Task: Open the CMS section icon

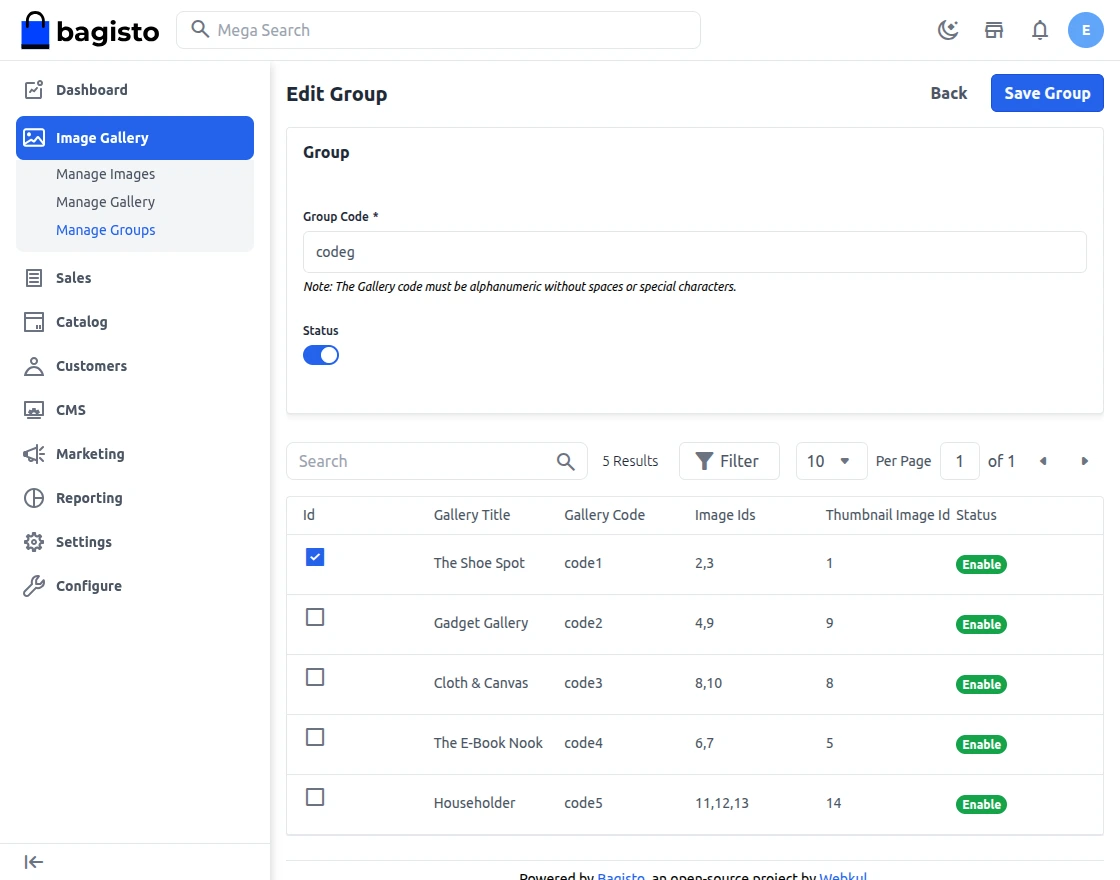Action: [x=31, y=409]
